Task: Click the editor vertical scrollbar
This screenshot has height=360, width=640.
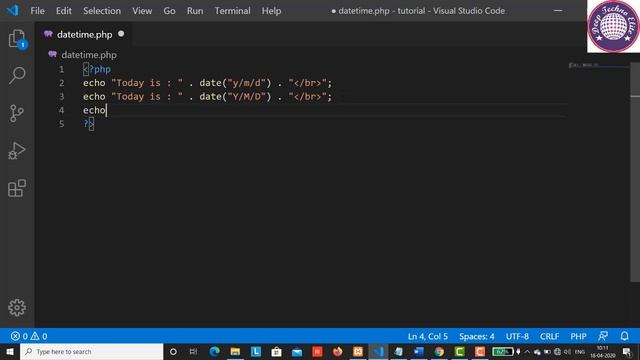Action: point(635,171)
